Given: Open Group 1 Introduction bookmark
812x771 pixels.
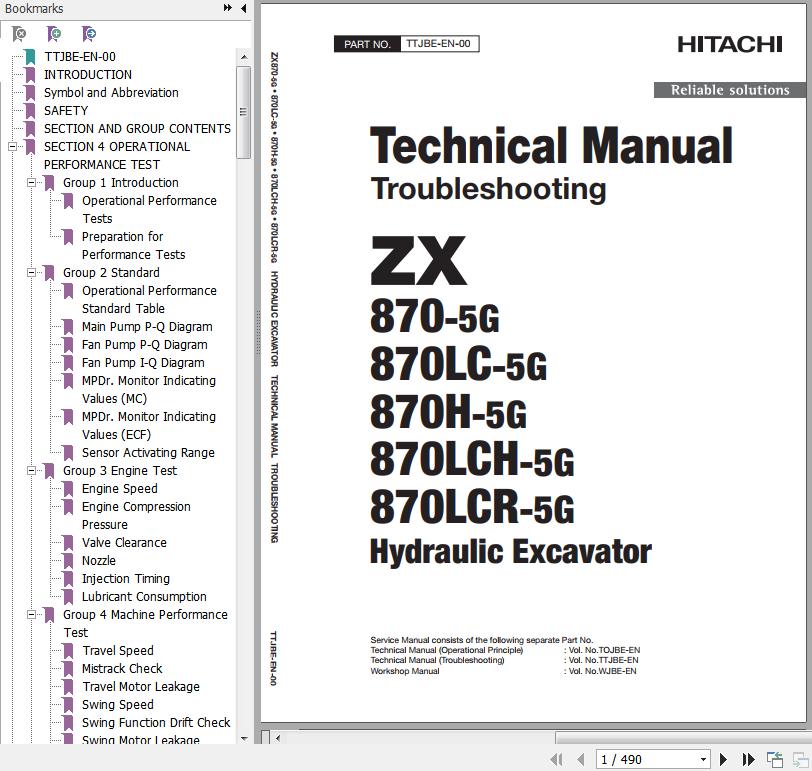Looking at the screenshot, I should click(x=121, y=183).
